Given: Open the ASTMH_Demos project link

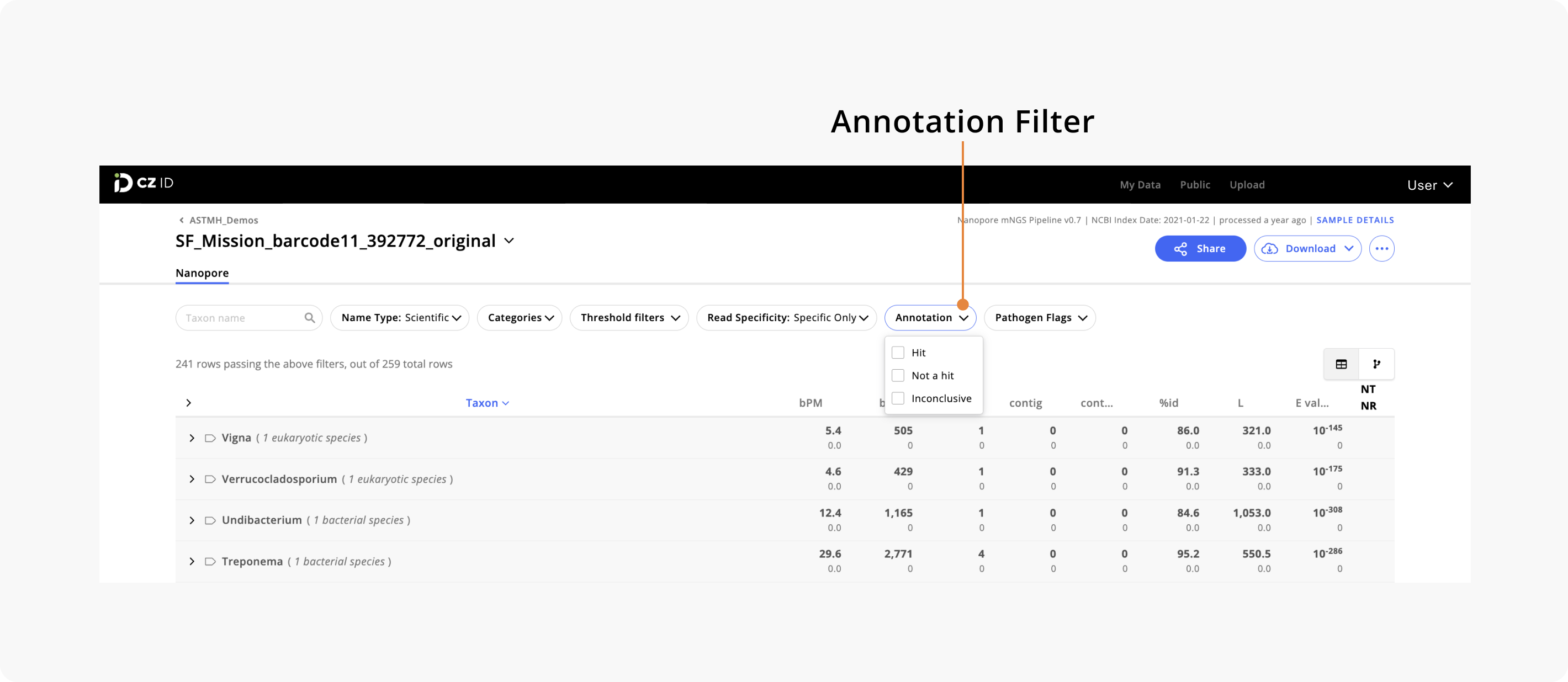Looking at the screenshot, I should [224, 220].
